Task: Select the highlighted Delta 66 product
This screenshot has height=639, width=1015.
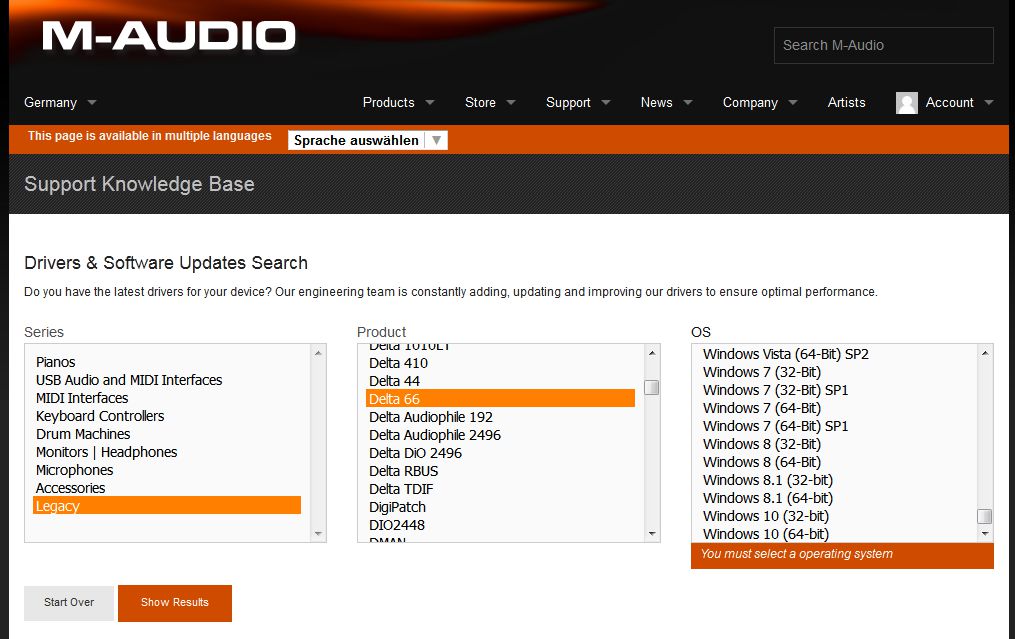Action: 500,399
